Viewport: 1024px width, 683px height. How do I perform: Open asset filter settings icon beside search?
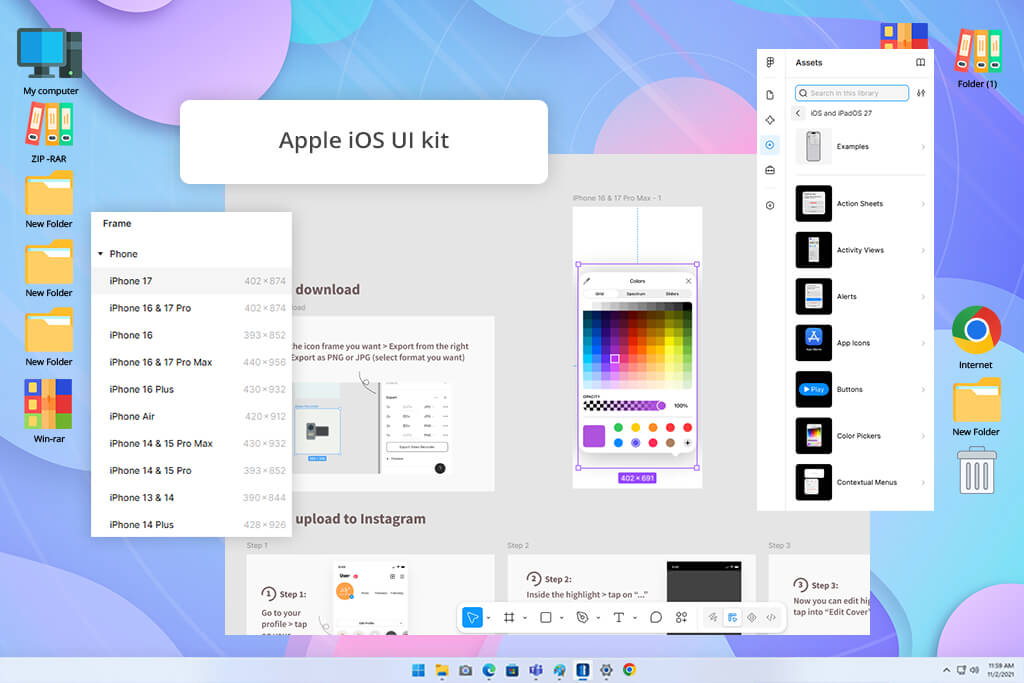coord(921,93)
